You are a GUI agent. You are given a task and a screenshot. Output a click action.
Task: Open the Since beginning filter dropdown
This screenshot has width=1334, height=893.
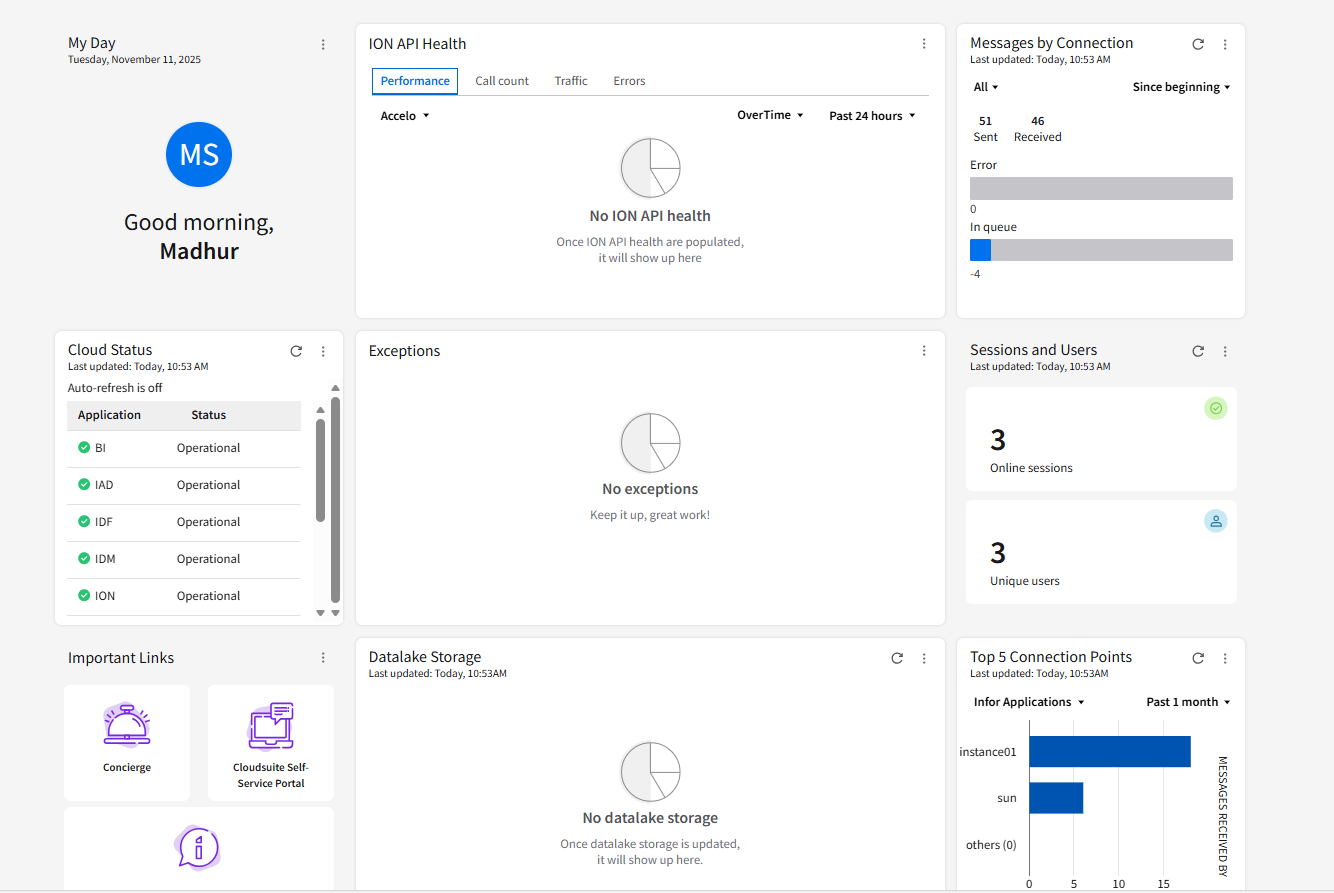[x=1181, y=87]
